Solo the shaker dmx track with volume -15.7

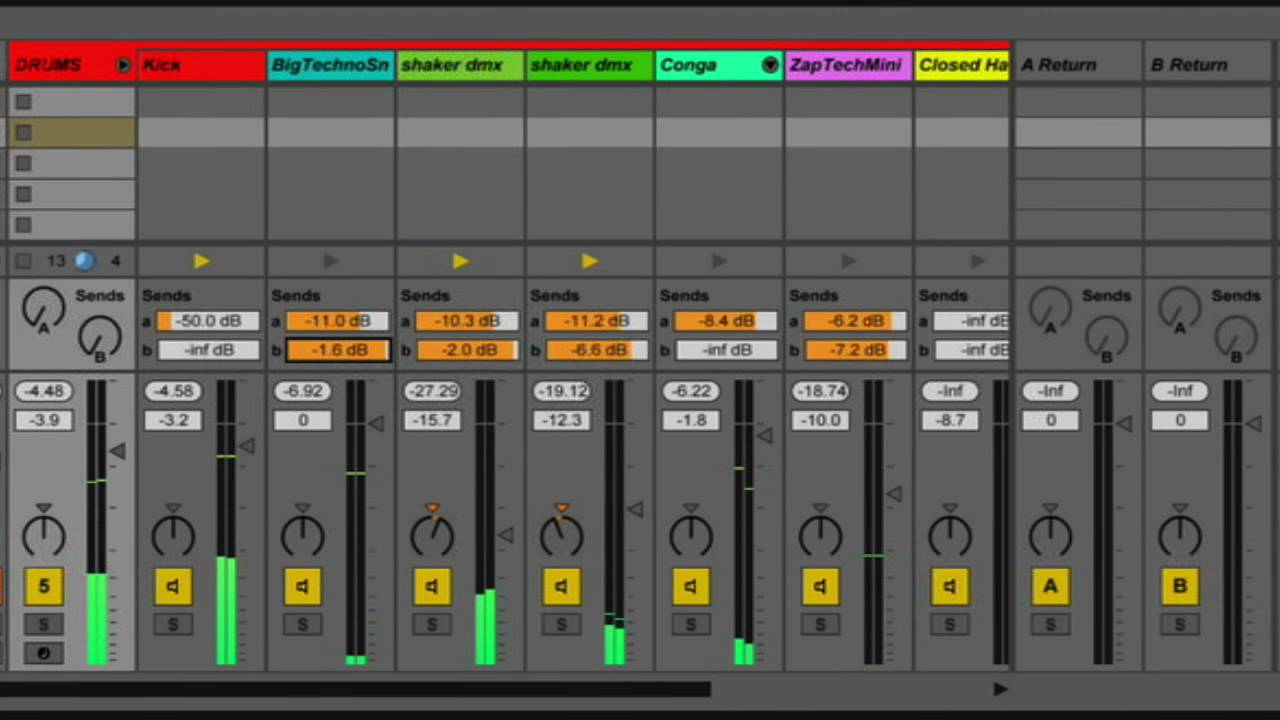432,625
